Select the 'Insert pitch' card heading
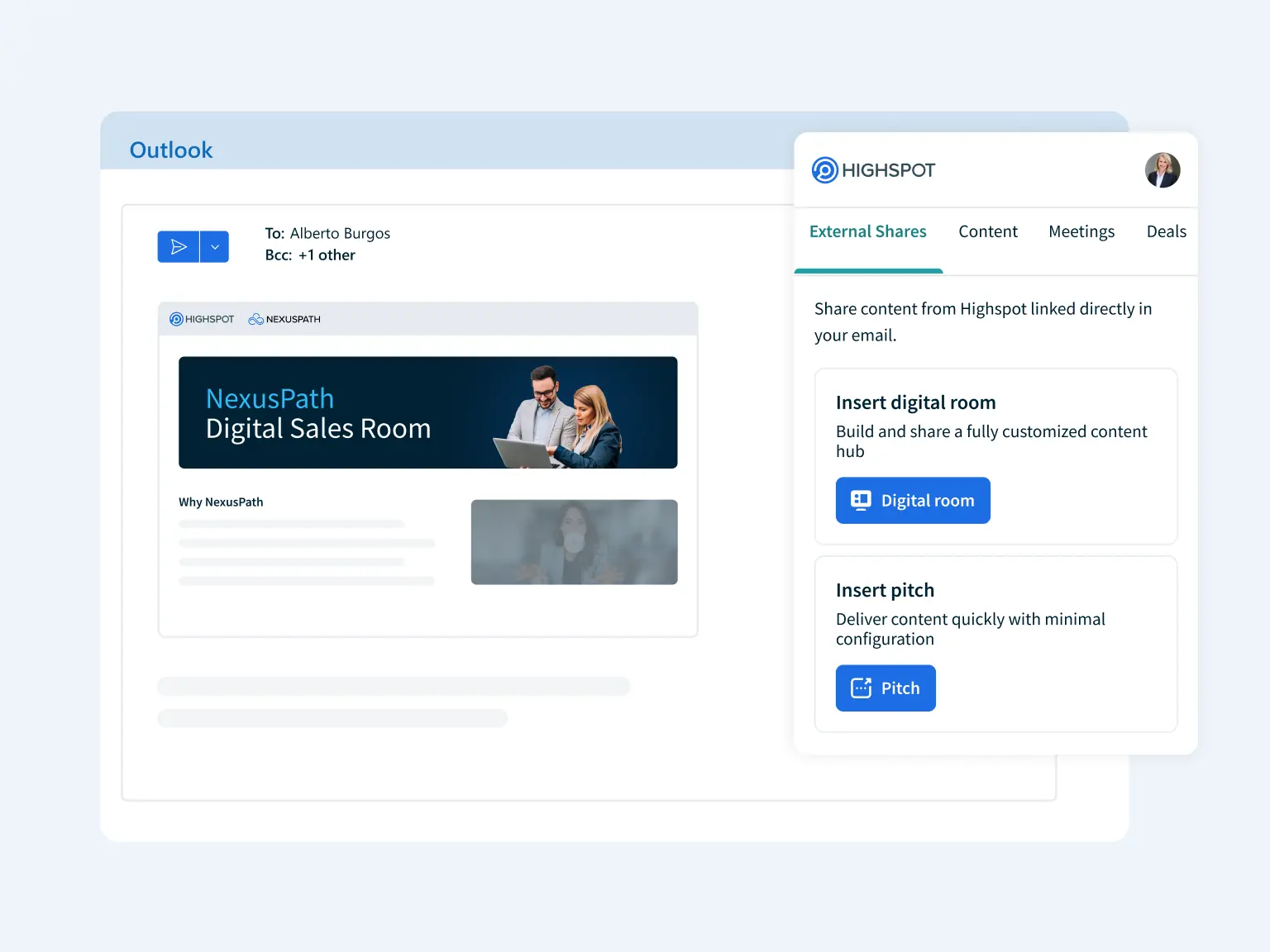 click(x=885, y=590)
